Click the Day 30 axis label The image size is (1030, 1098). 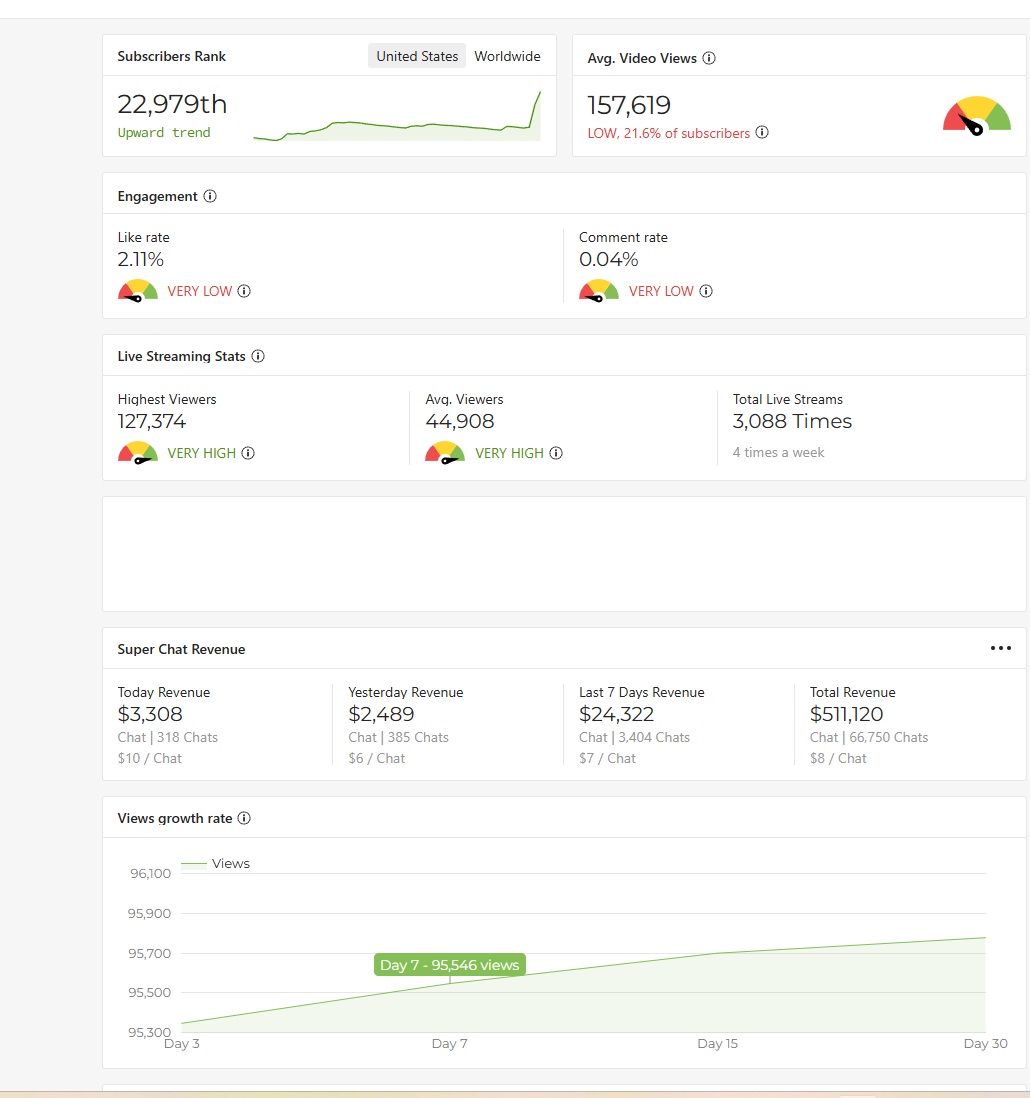tap(985, 1043)
